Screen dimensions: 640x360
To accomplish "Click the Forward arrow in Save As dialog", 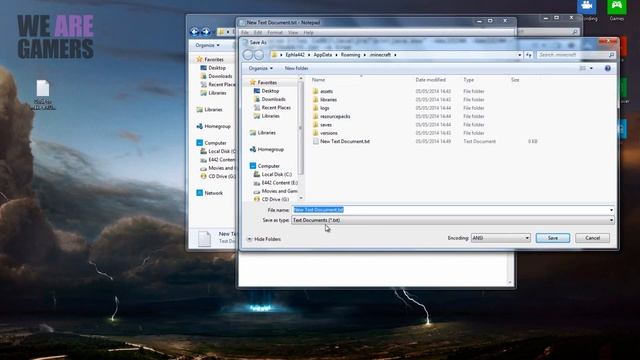I will (x=259, y=55).
